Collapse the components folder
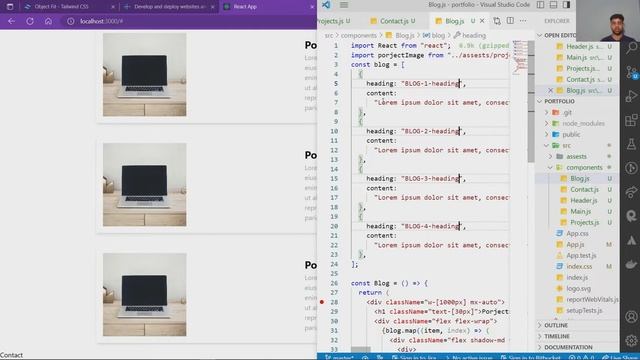This screenshot has width=640, height=360. [550, 167]
